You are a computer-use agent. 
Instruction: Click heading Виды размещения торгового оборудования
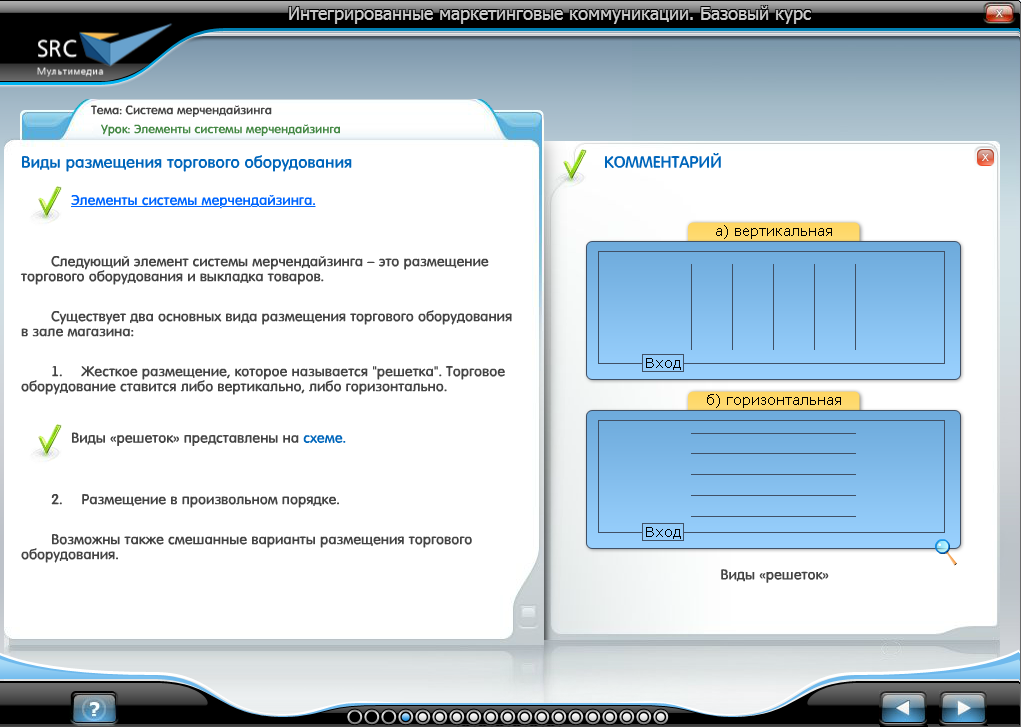(186, 162)
